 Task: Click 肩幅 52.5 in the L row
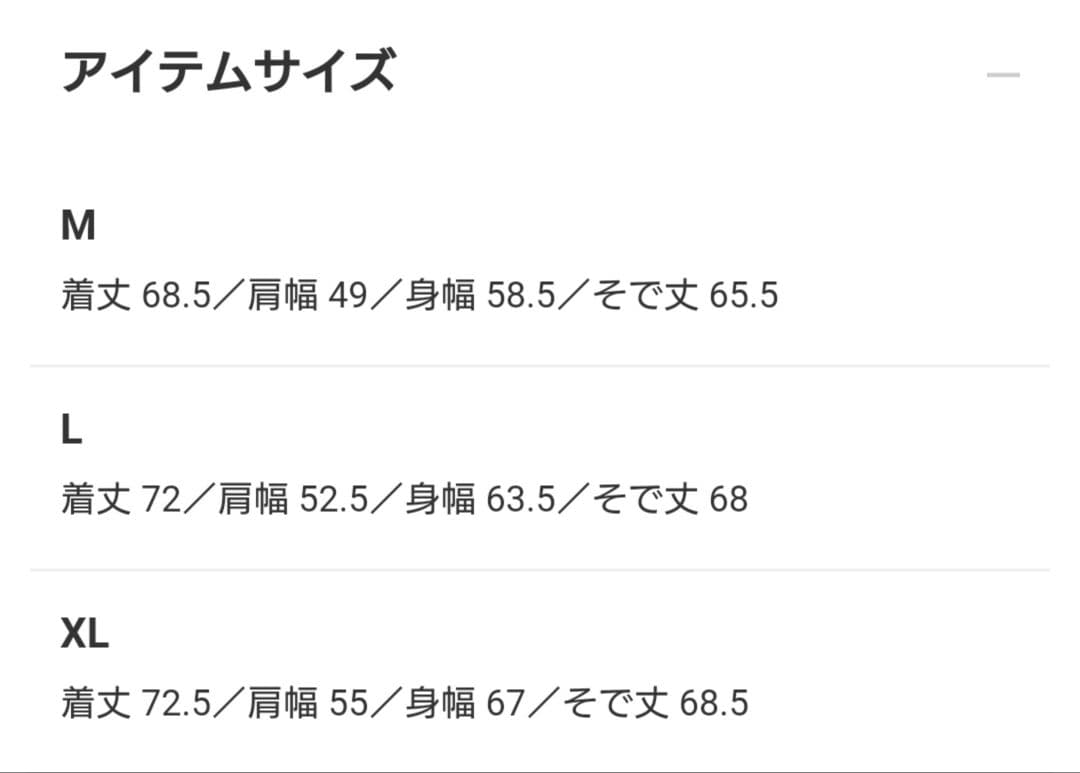[294, 499]
